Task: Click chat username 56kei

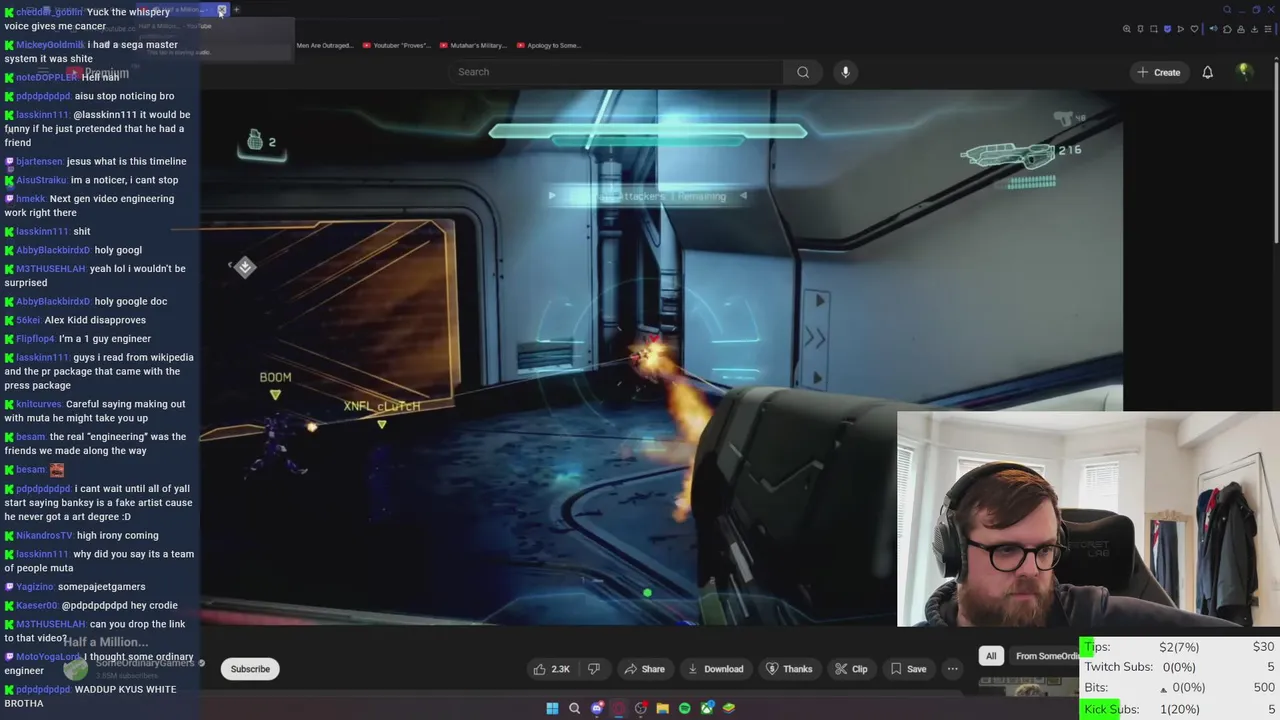Action: [28, 320]
